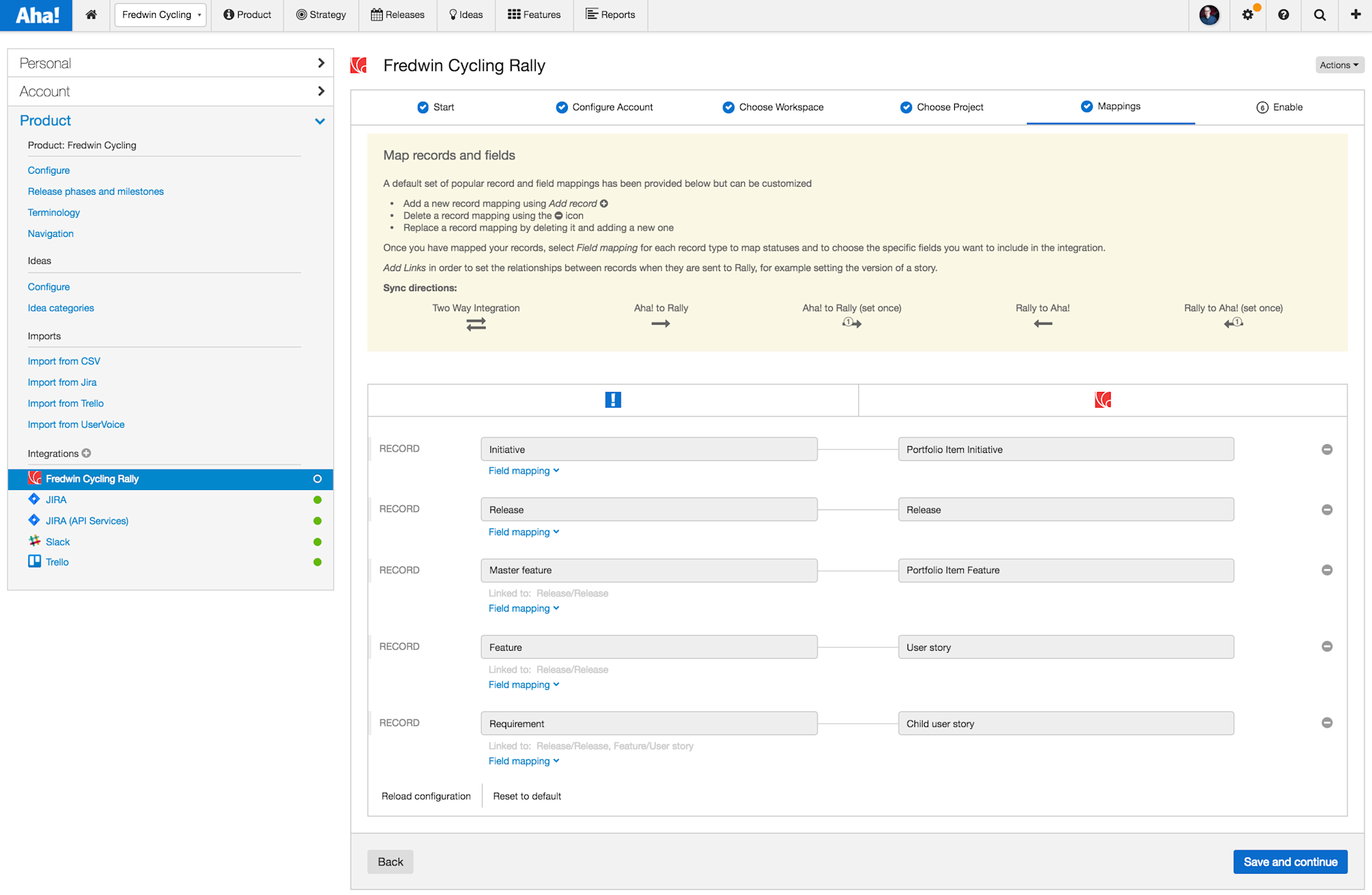Click the user profile avatar
The width and height of the screenshot is (1372, 895).
click(x=1209, y=14)
